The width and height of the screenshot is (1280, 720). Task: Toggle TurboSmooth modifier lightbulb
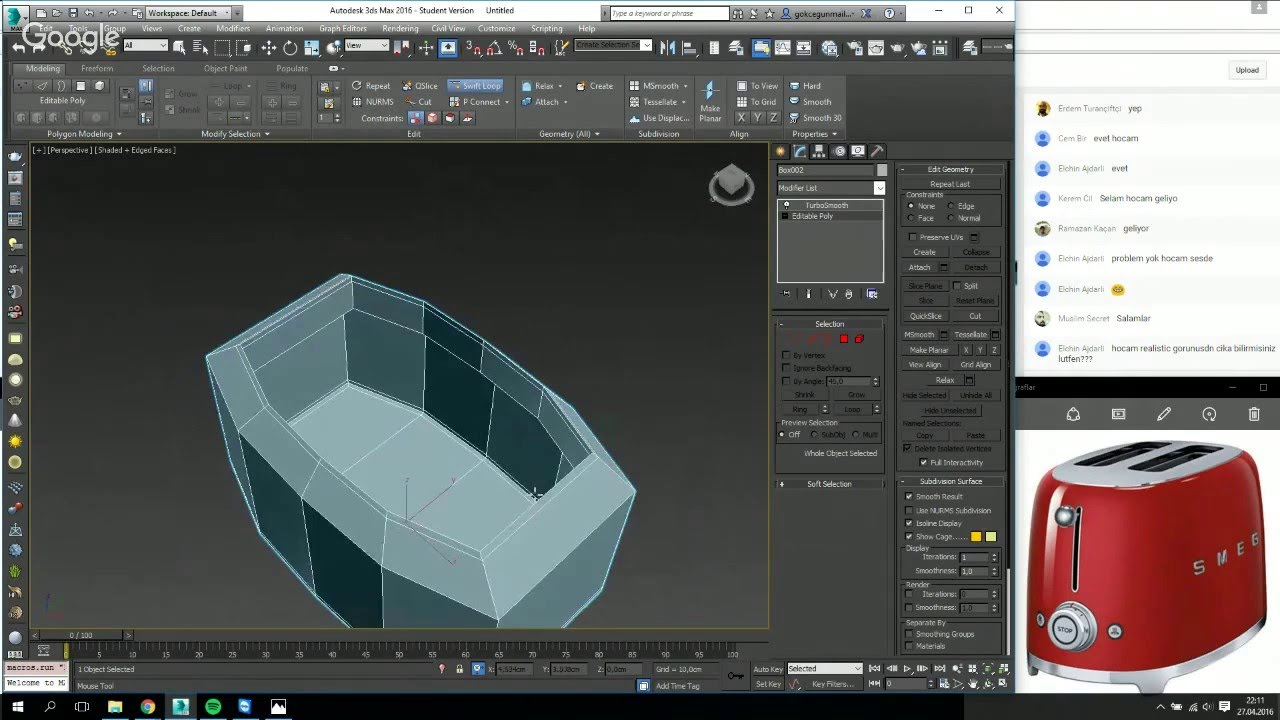(786, 205)
